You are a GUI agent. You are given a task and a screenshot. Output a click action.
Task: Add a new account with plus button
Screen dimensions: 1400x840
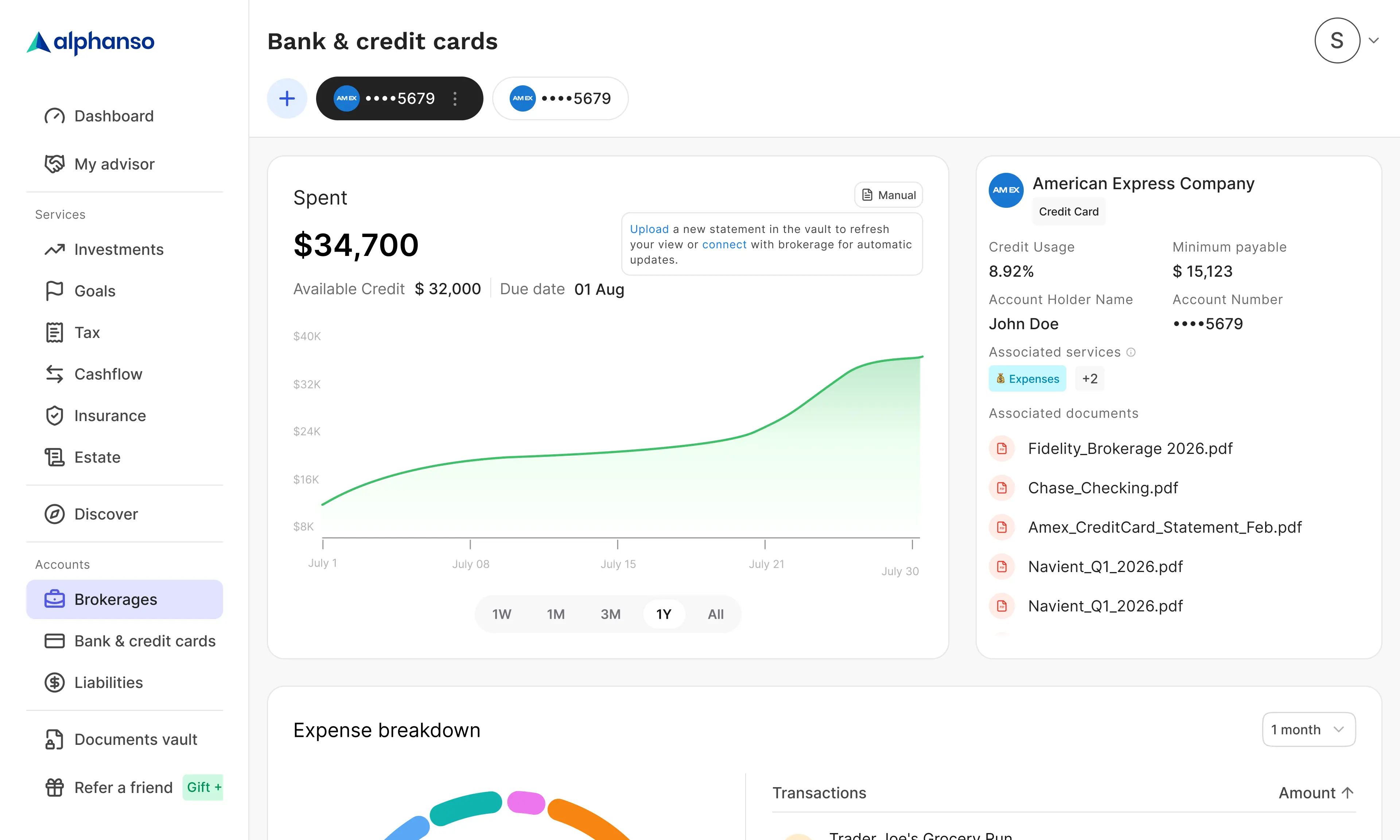point(287,98)
